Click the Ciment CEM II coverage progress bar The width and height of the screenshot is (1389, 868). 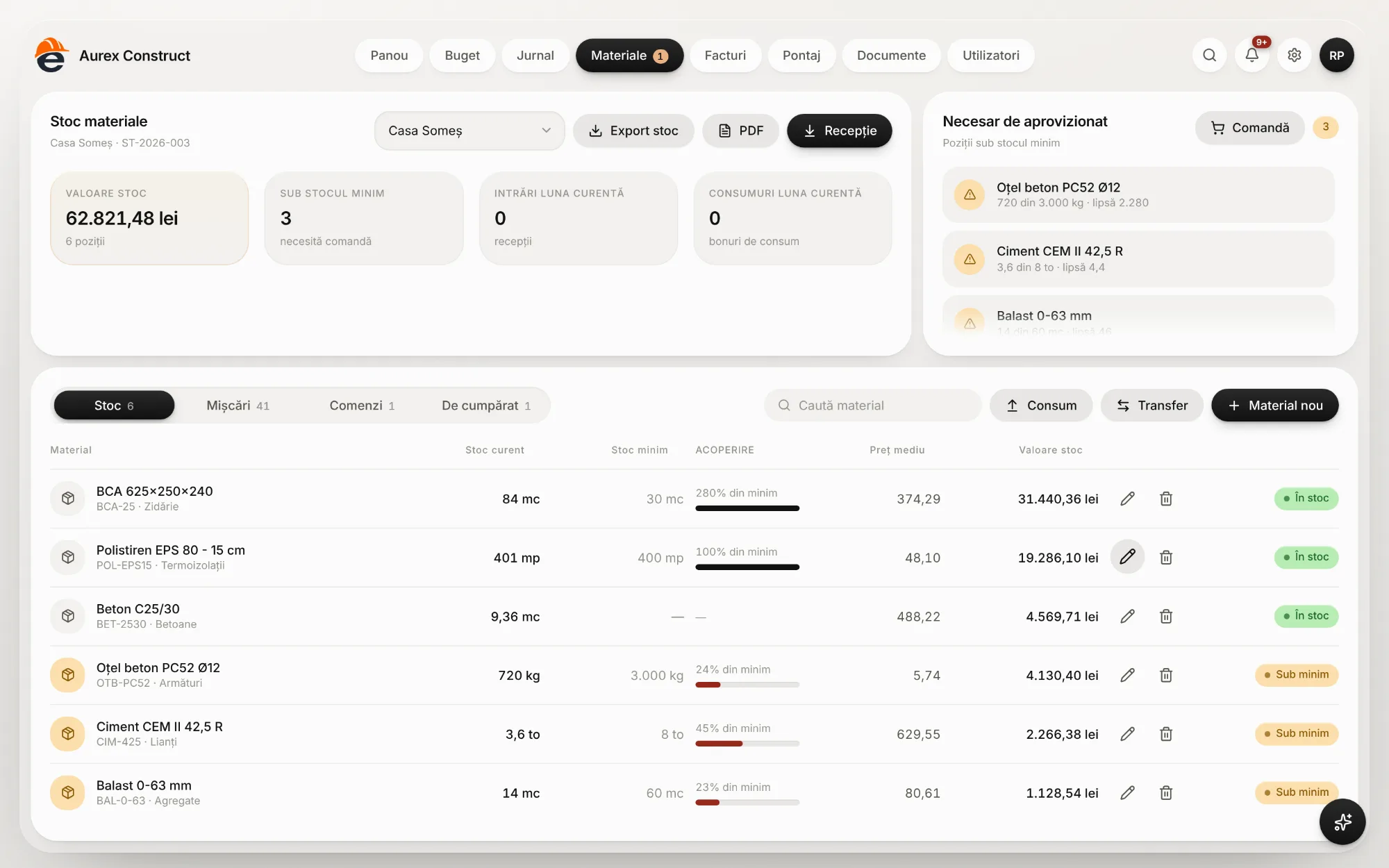click(x=747, y=744)
